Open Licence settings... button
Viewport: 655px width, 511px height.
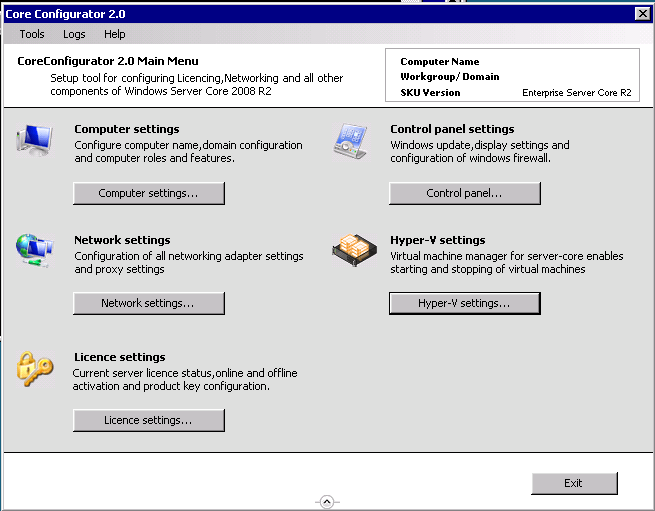[149, 420]
